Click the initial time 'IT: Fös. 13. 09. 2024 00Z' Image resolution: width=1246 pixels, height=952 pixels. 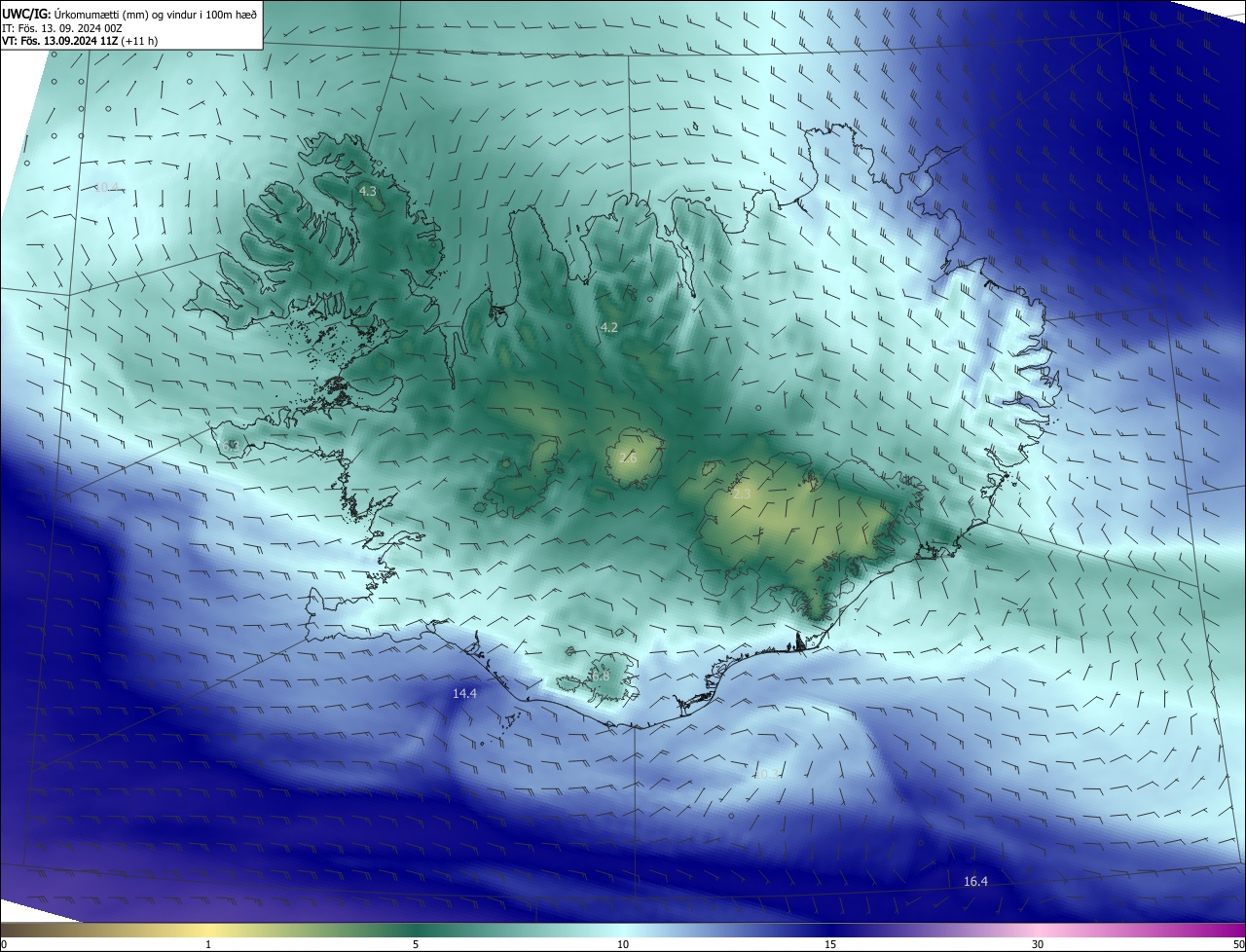point(61,27)
